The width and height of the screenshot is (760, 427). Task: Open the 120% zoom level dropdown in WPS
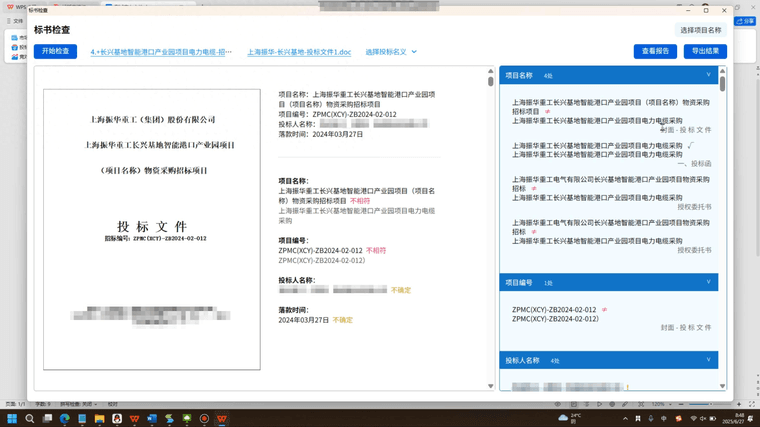tap(661, 404)
